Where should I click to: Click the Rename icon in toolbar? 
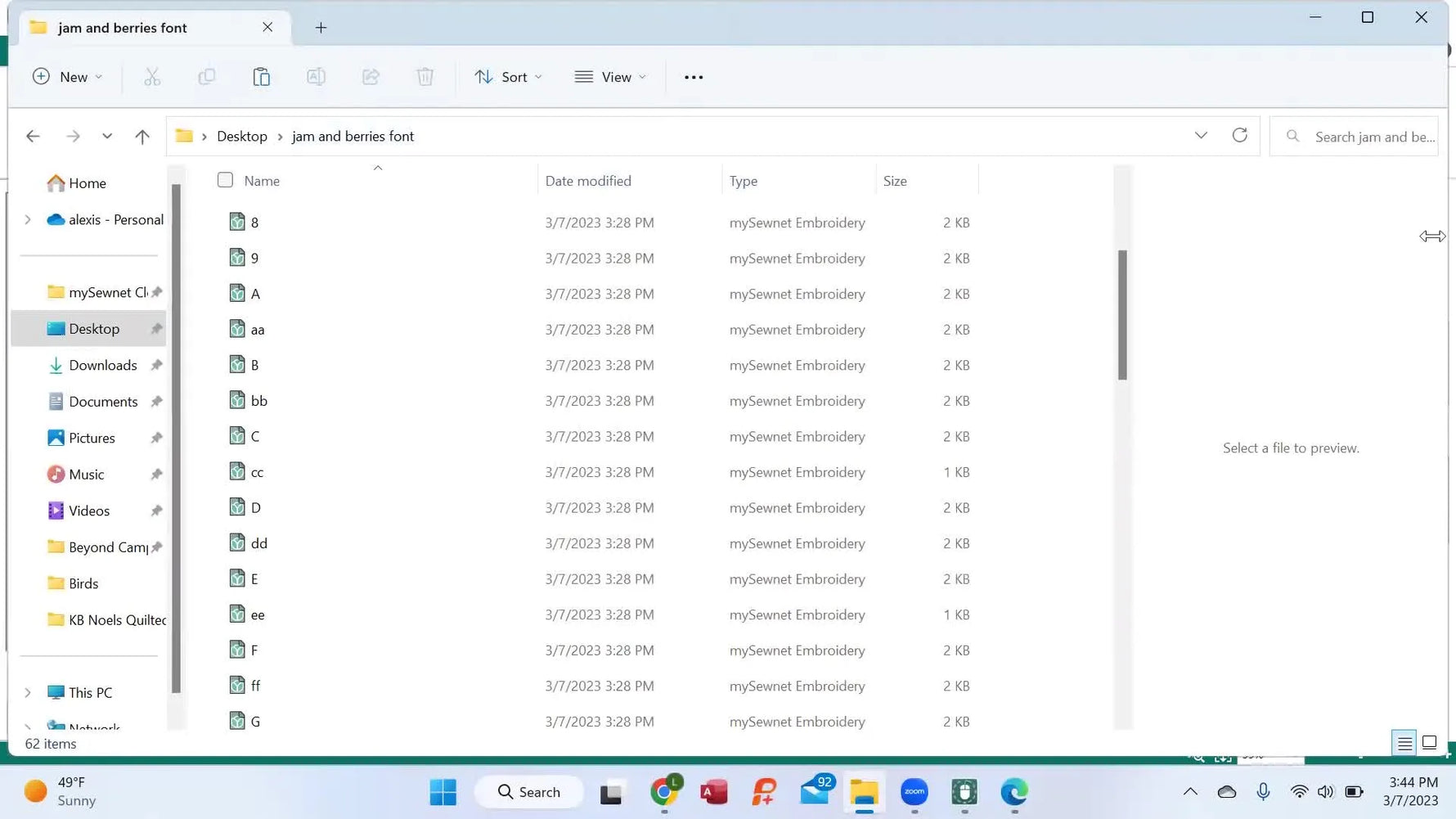[316, 77]
